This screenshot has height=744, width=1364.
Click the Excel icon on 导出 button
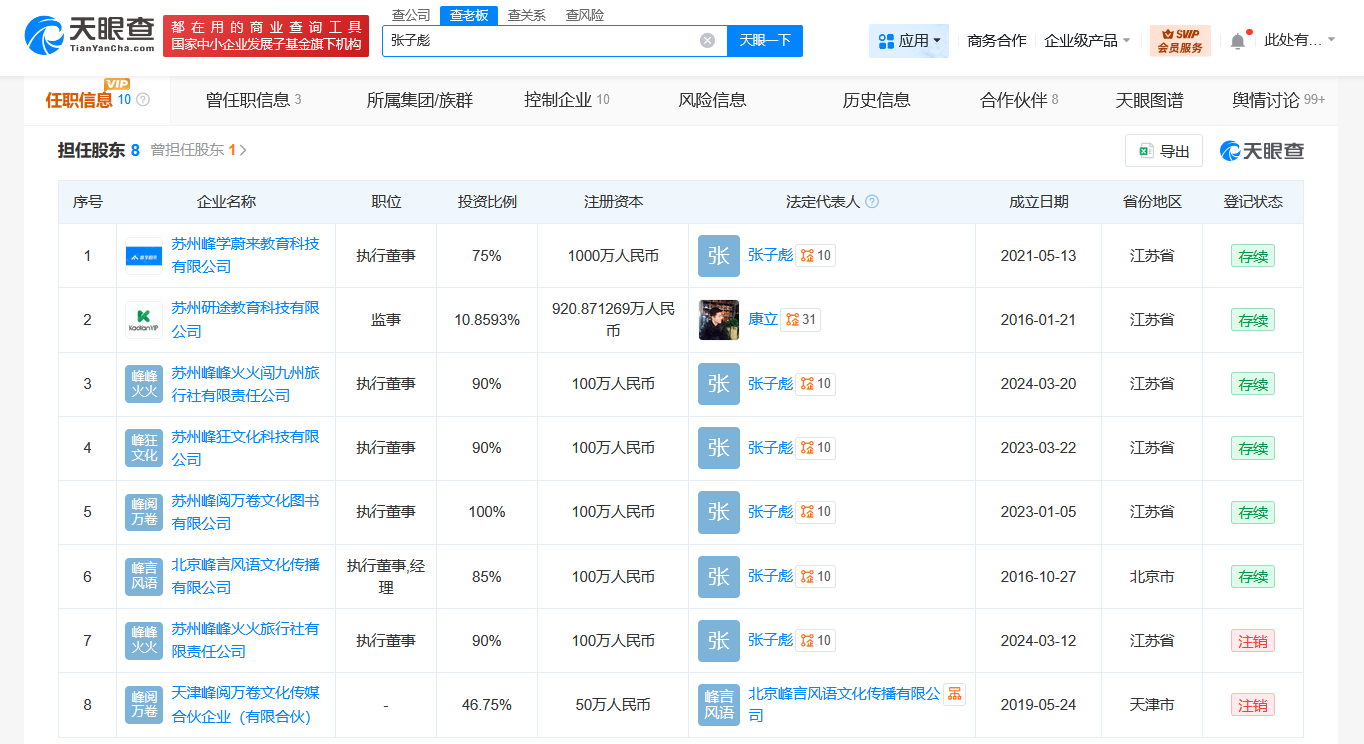pyautogui.click(x=1144, y=150)
